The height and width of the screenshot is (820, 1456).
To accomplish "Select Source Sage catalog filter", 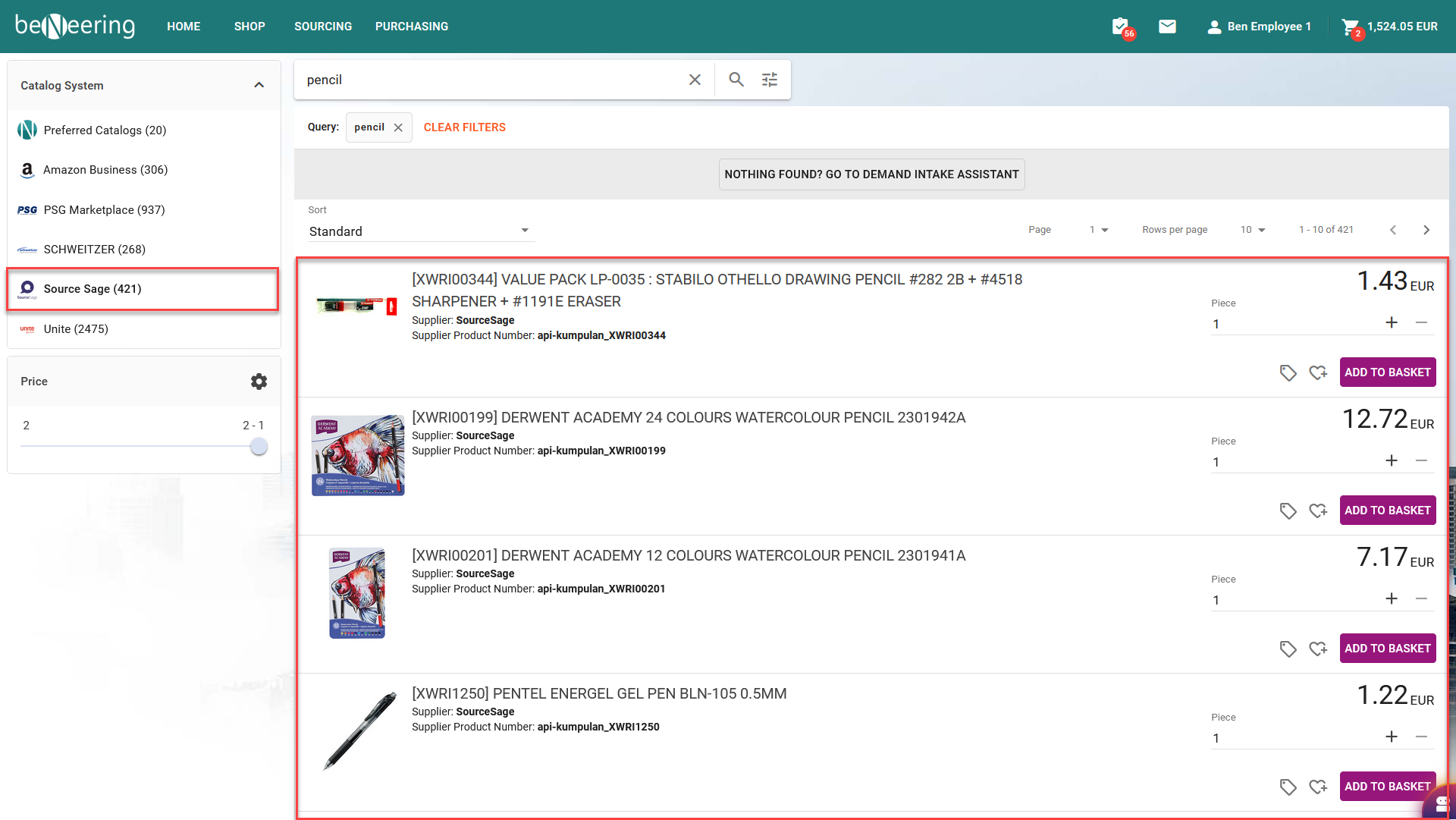I will 93,289.
